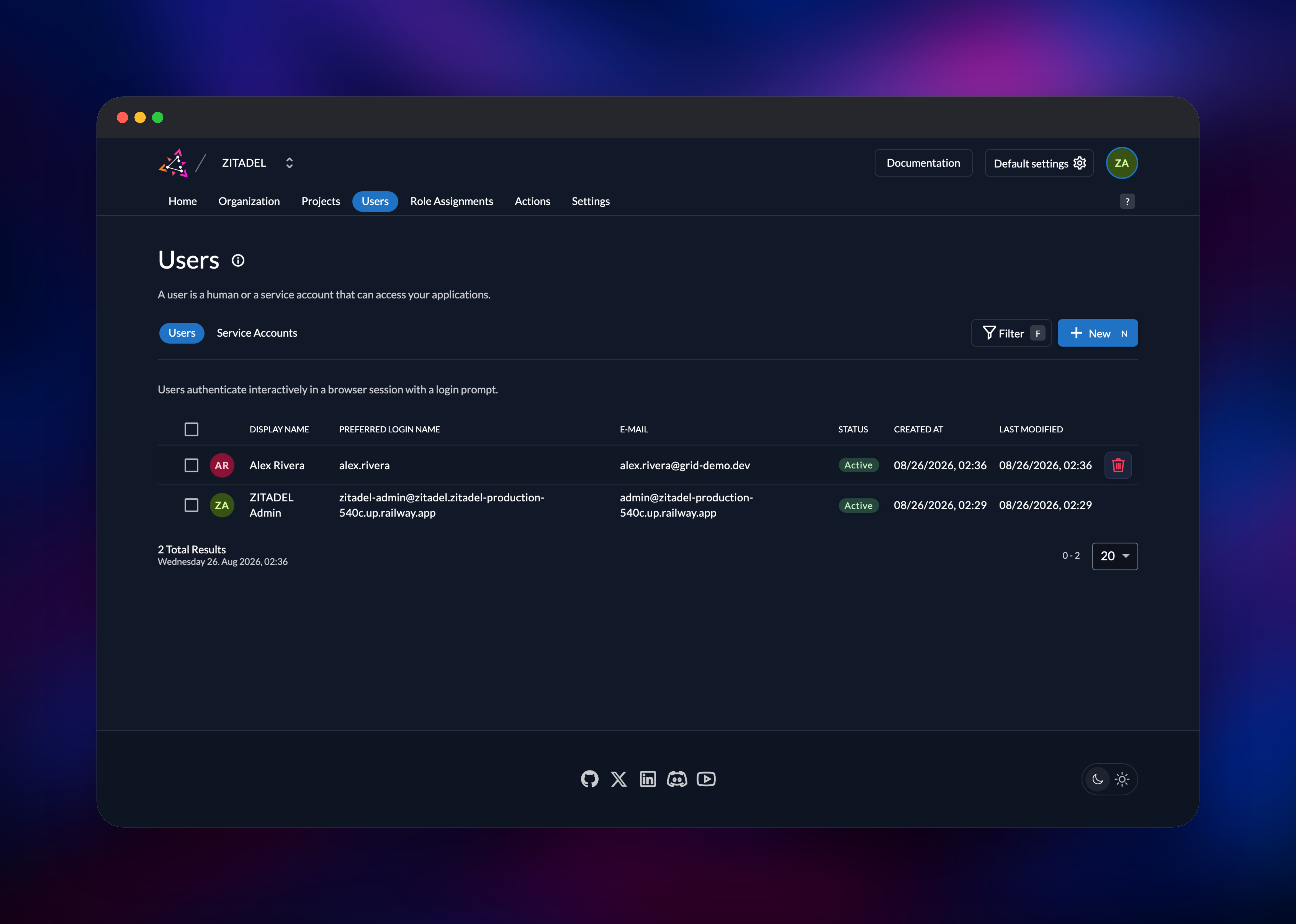Go to the Home tab

[x=183, y=201]
